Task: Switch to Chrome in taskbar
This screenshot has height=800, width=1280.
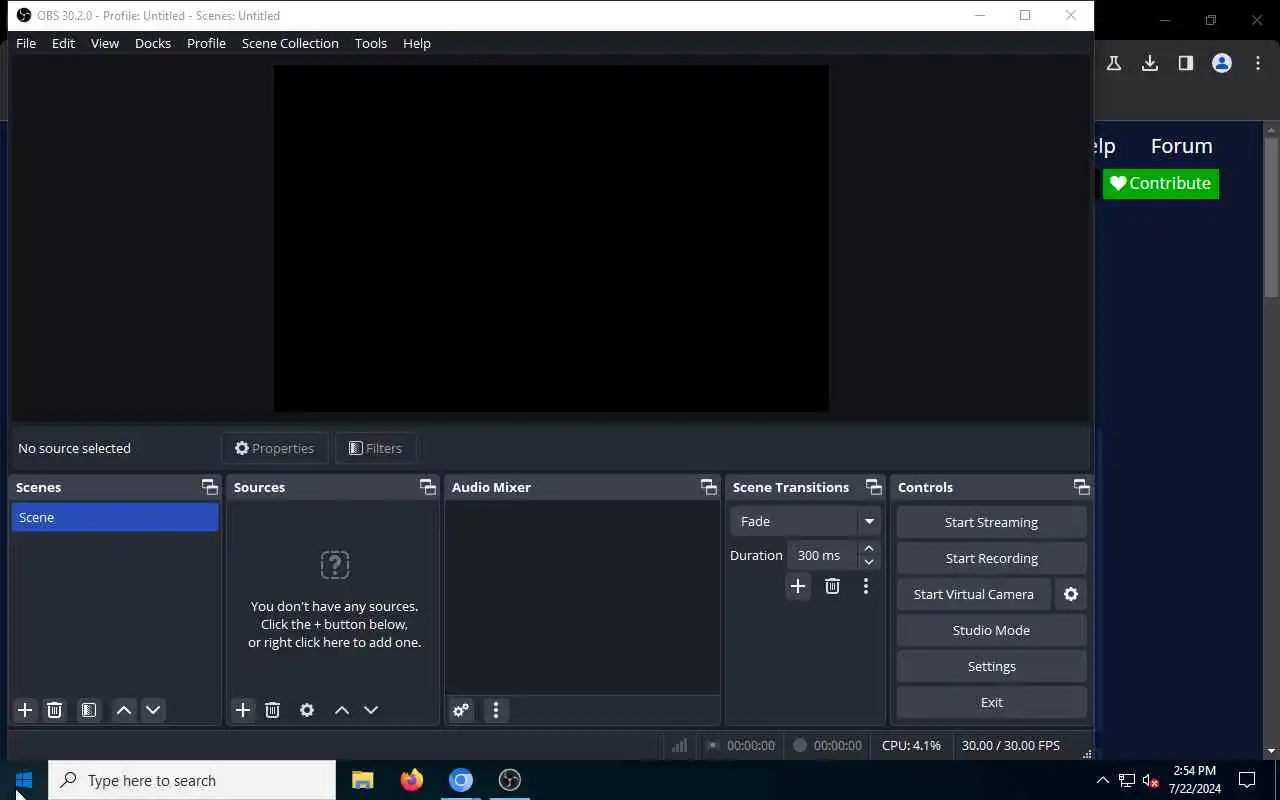Action: [x=460, y=780]
